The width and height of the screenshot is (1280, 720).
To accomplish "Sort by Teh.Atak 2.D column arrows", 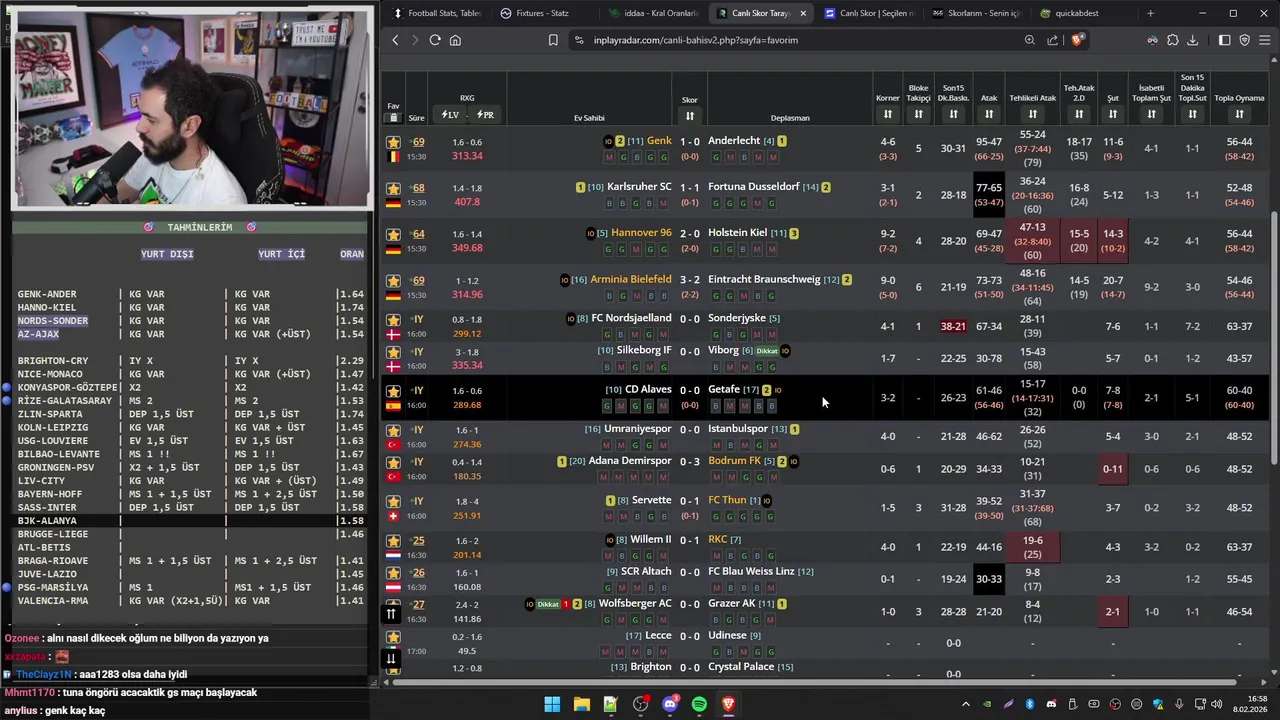I will (1078, 114).
